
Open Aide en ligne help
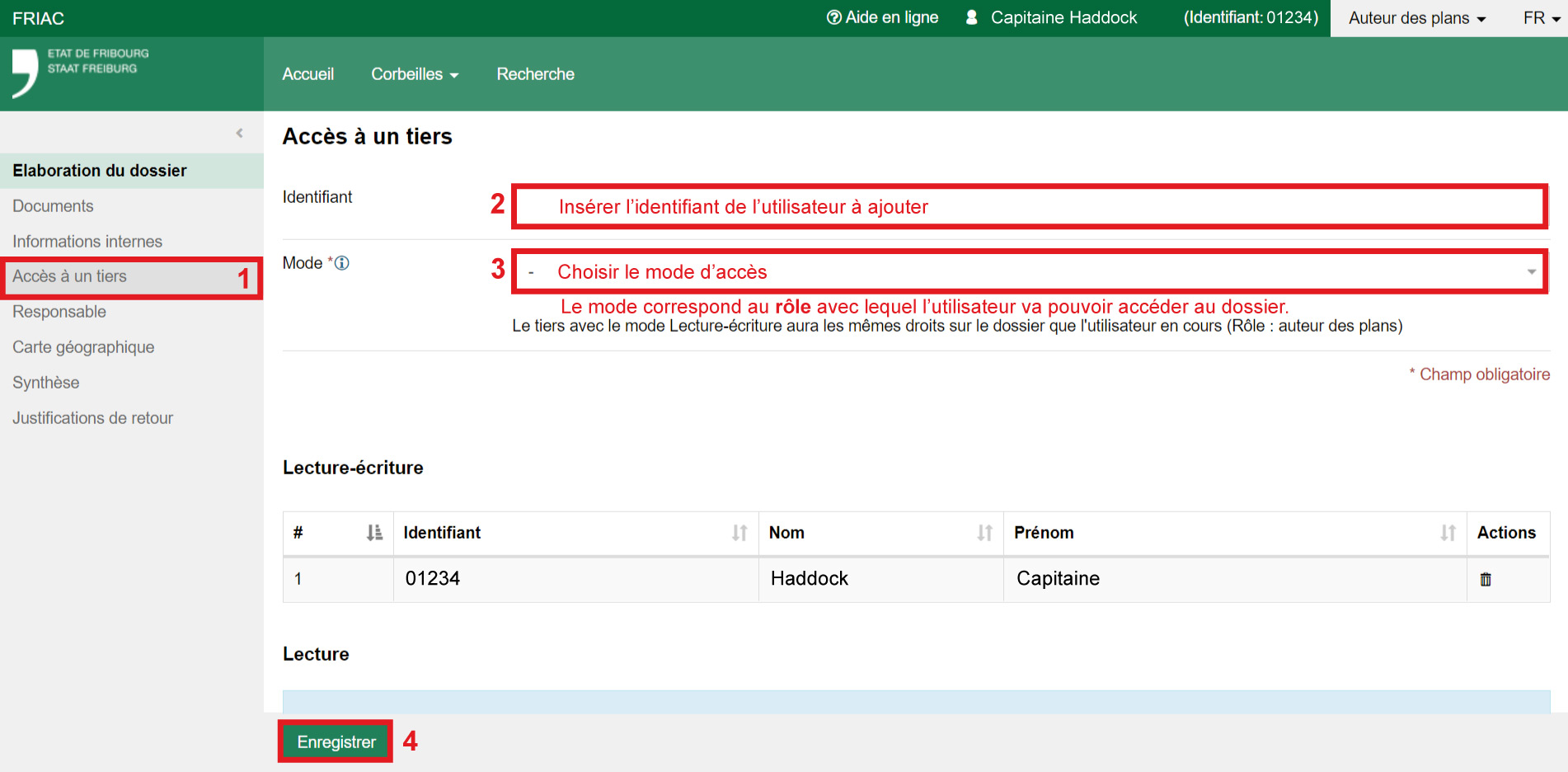click(x=882, y=17)
